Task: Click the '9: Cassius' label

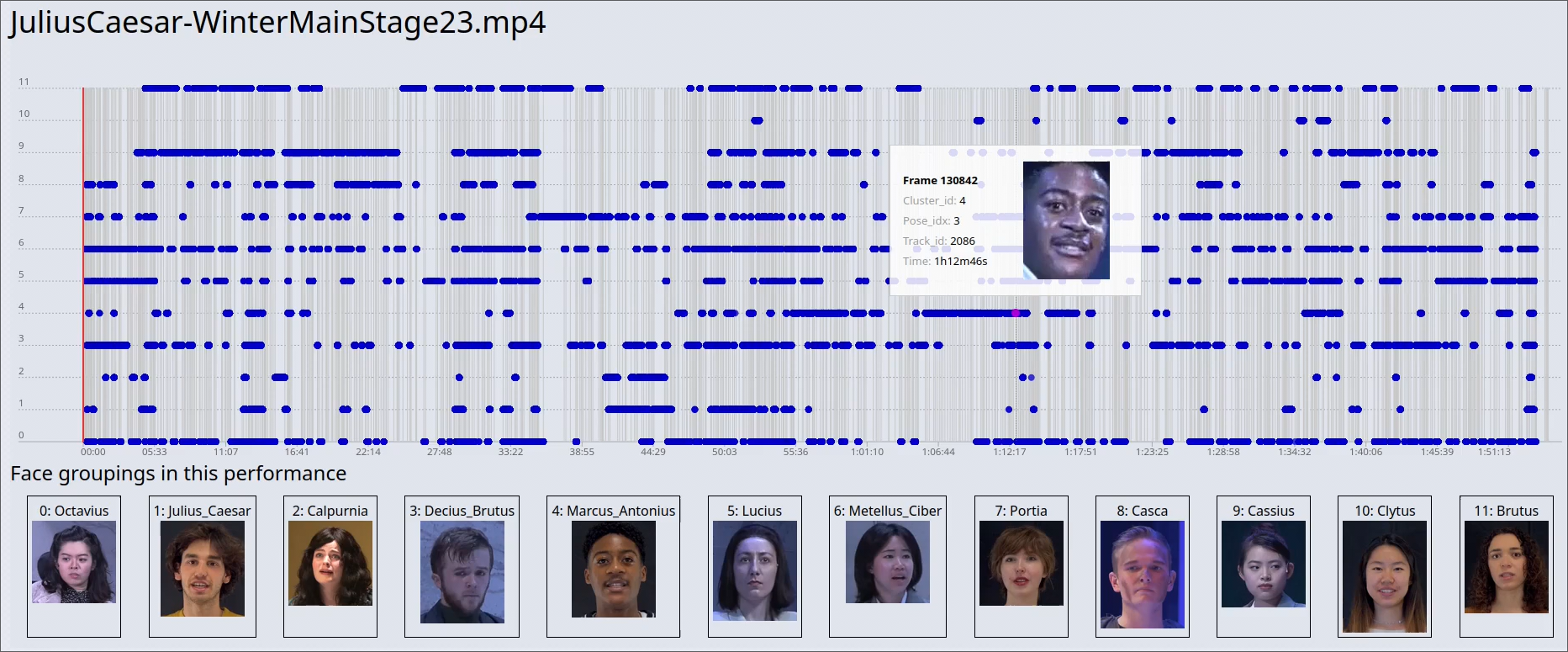Action: [1264, 511]
